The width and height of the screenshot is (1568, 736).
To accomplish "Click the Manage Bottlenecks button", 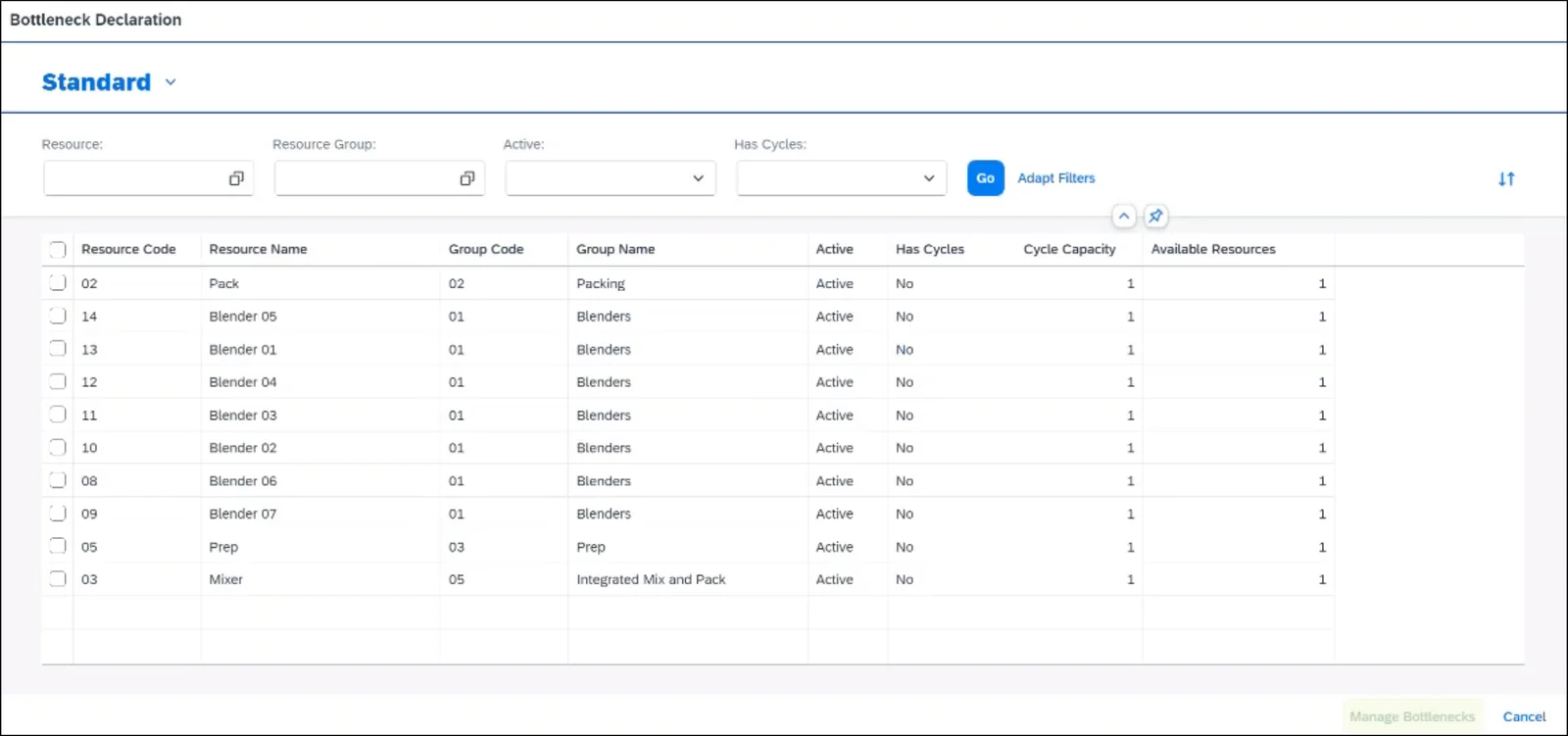I will tap(1412, 716).
